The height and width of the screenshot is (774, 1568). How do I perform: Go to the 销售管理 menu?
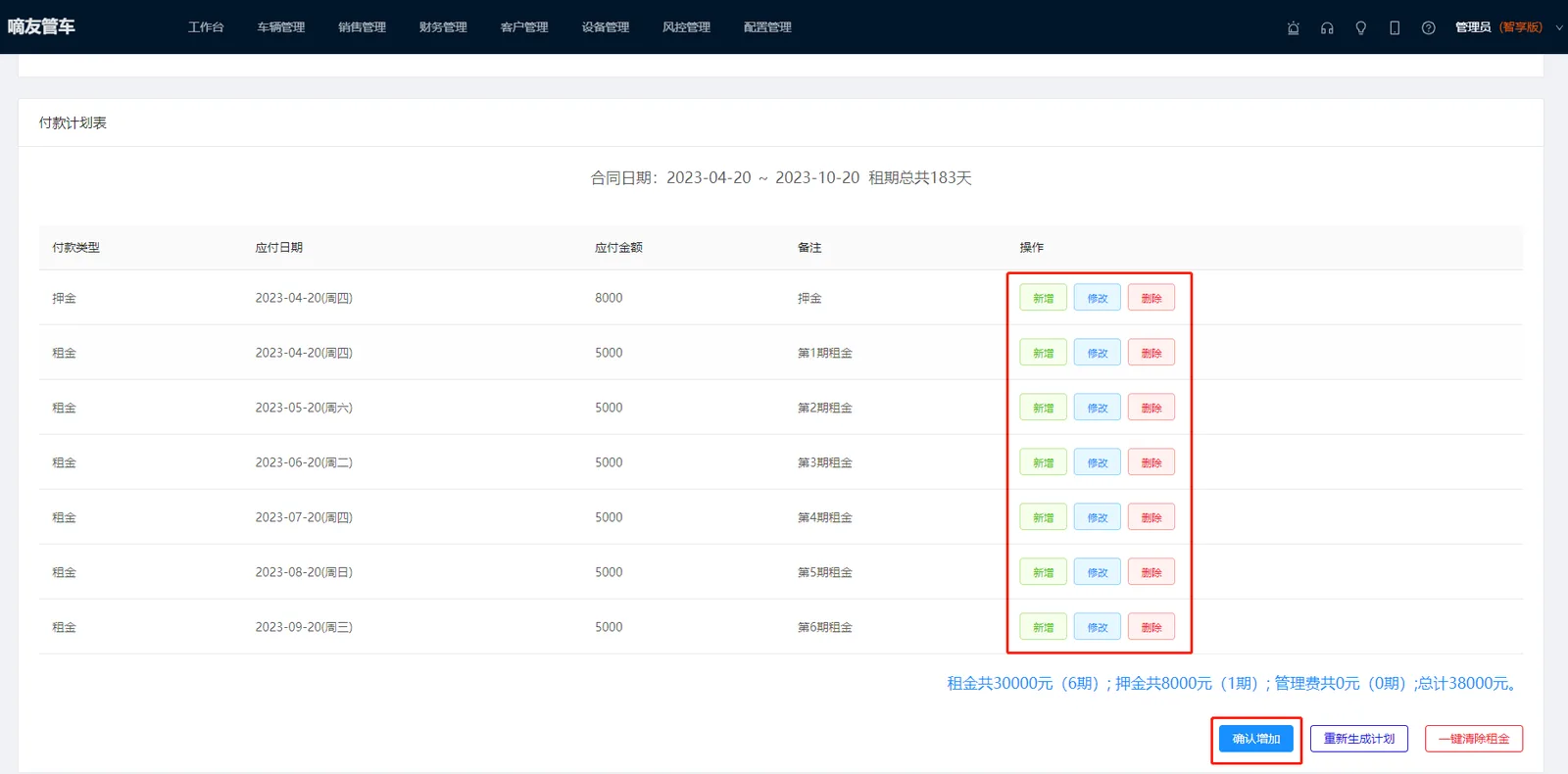click(363, 27)
